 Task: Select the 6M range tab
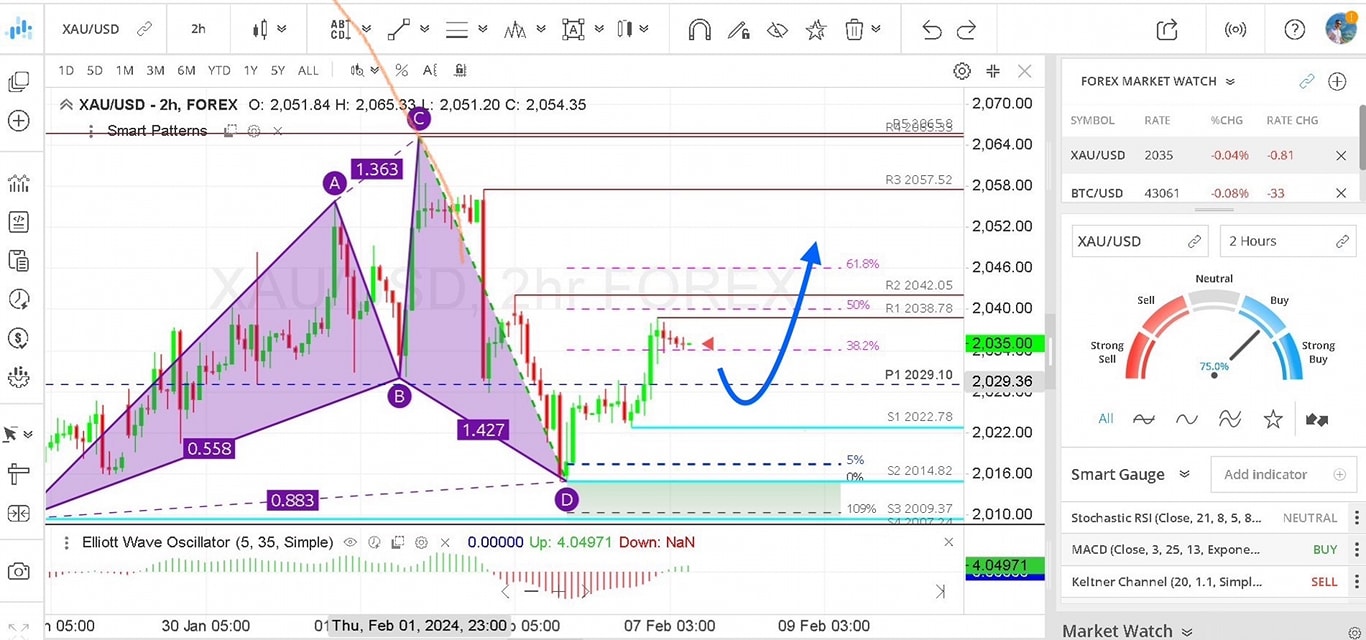[186, 70]
